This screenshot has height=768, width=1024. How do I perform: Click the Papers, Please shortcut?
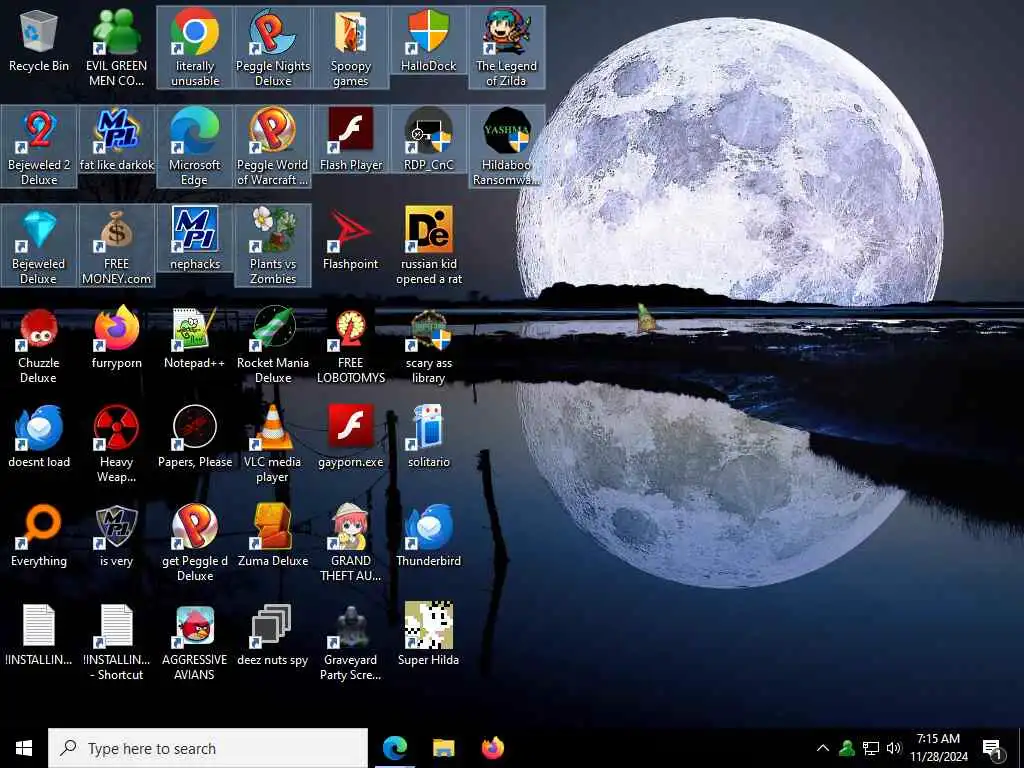click(195, 436)
